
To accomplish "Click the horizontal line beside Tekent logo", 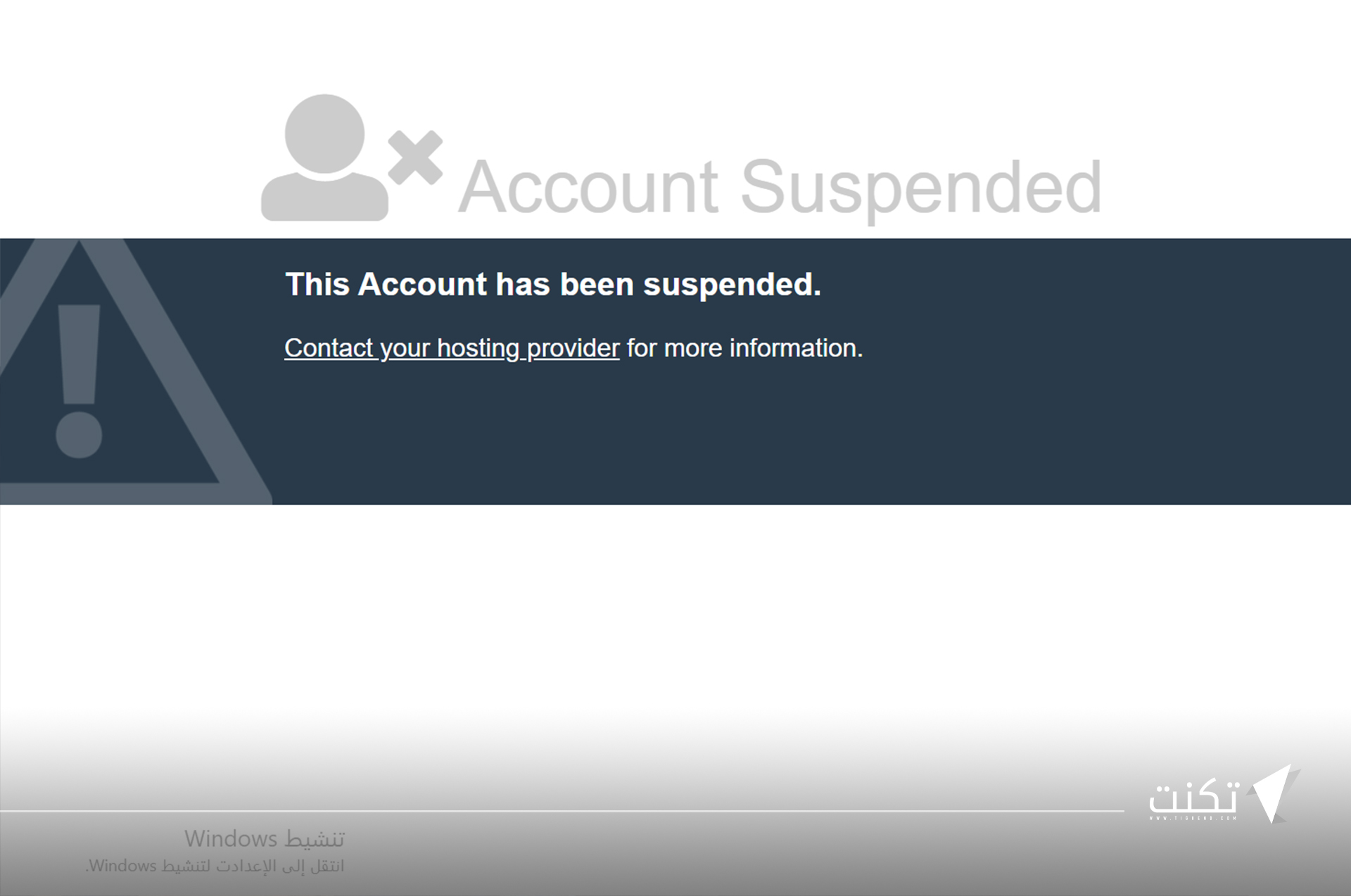I will (562, 811).
